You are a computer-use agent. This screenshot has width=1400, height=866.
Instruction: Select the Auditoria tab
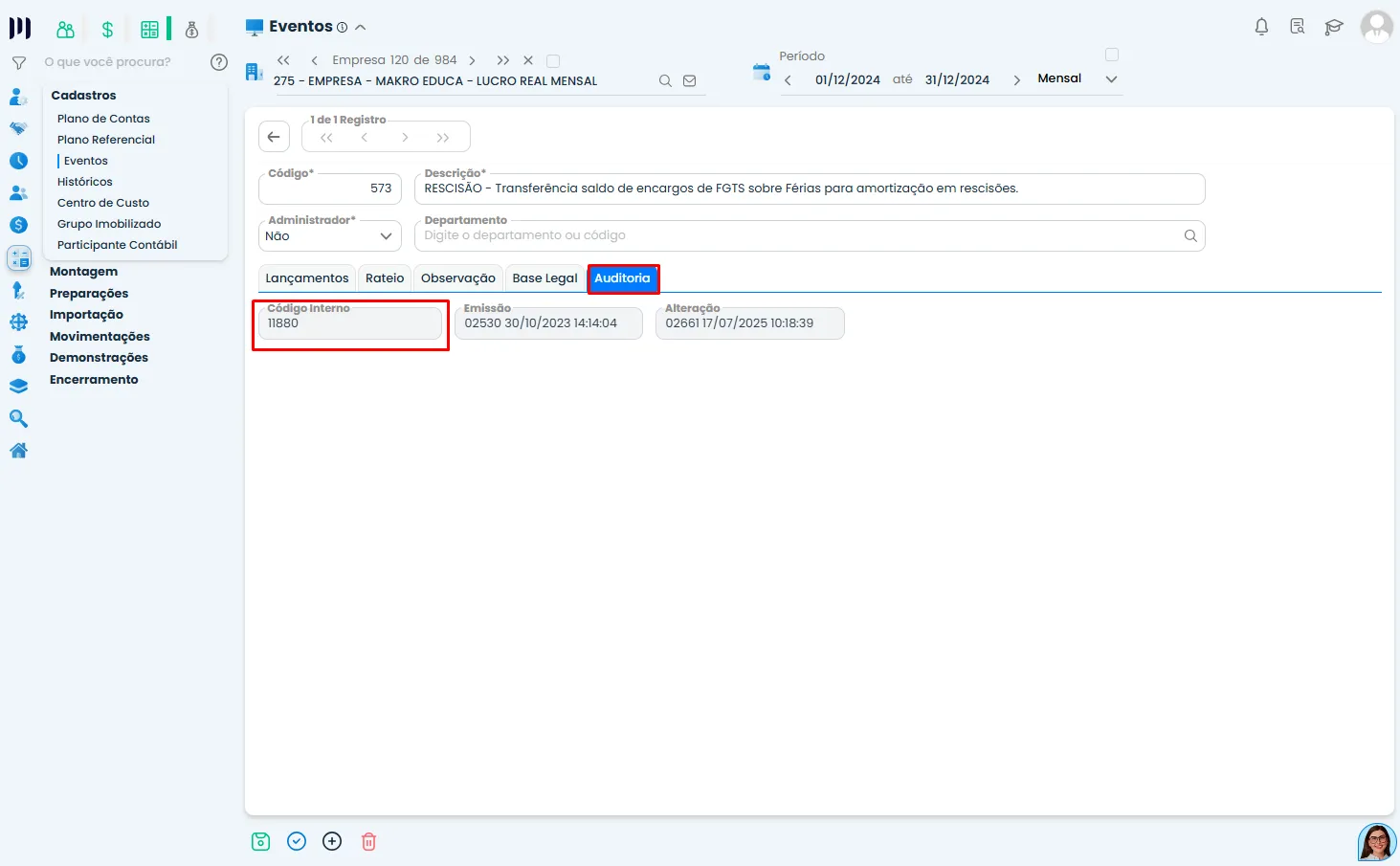point(623,278)
